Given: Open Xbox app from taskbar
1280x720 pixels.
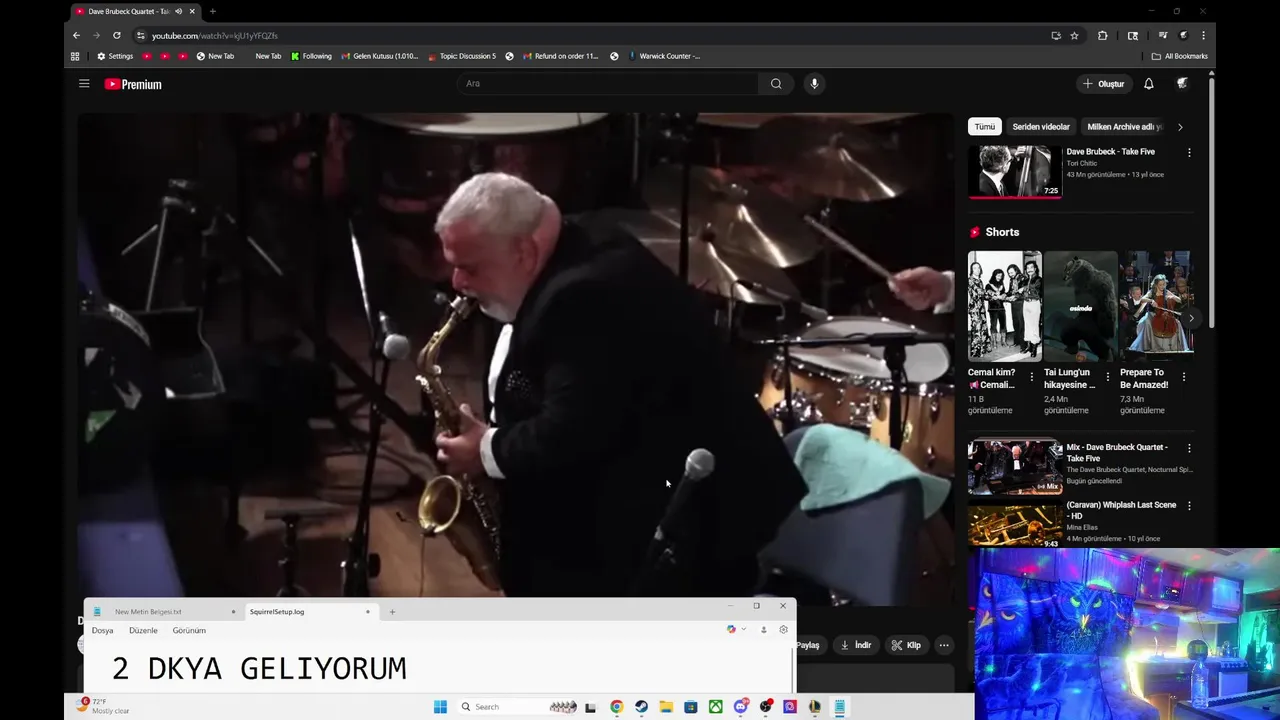Looking at the screenshot, I should point(716,707).
